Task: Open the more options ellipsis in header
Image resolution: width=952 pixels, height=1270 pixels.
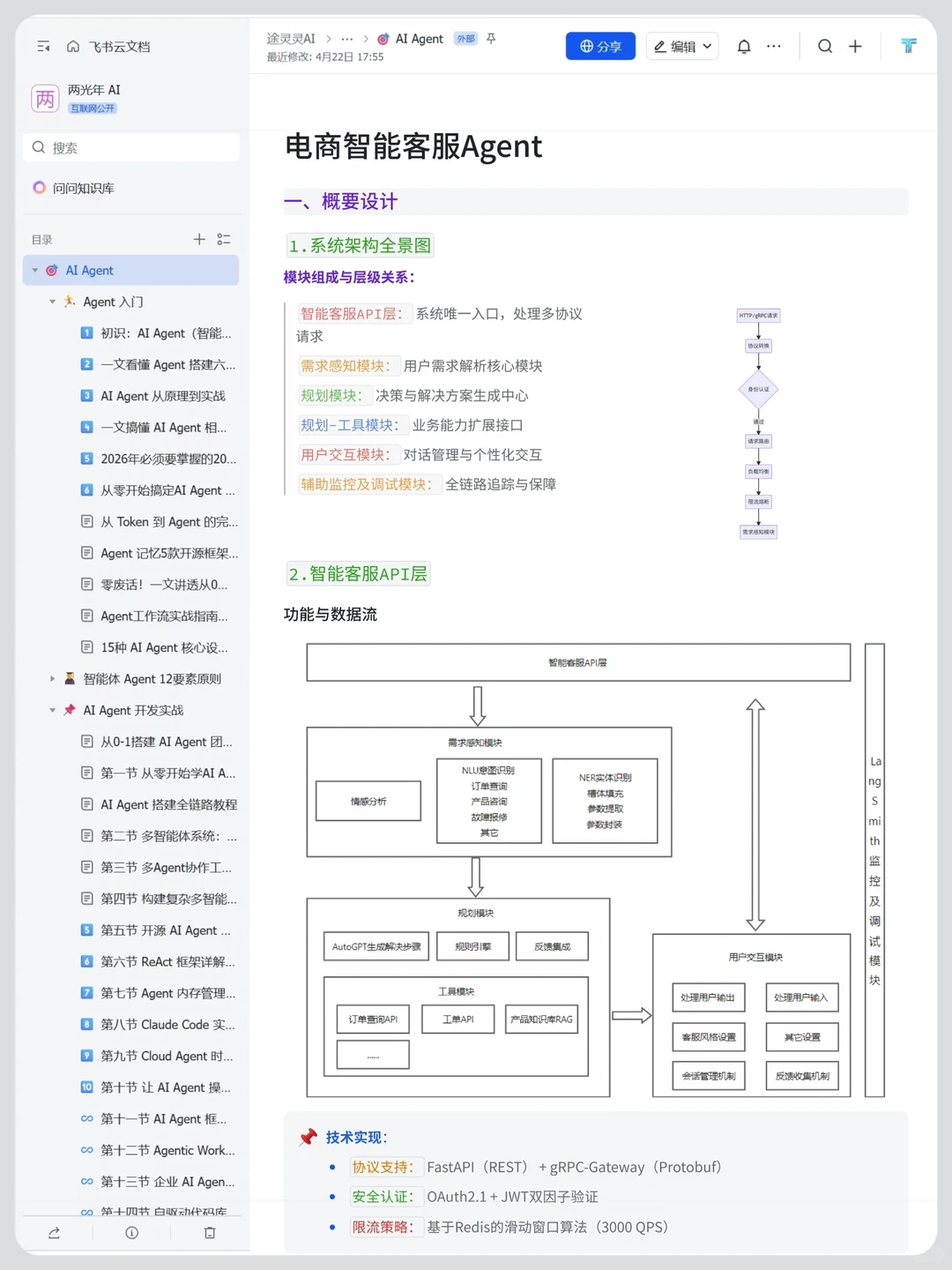Action: coord(774,47)
